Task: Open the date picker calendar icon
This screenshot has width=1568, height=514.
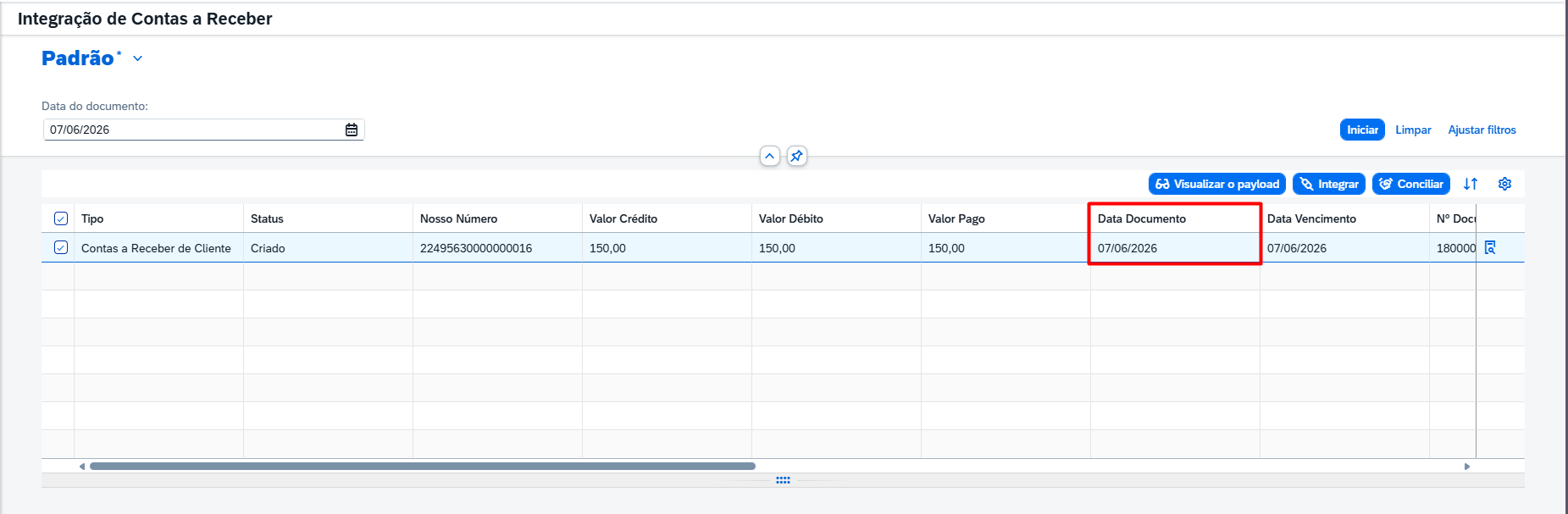Action: click(x=352, y=130)
